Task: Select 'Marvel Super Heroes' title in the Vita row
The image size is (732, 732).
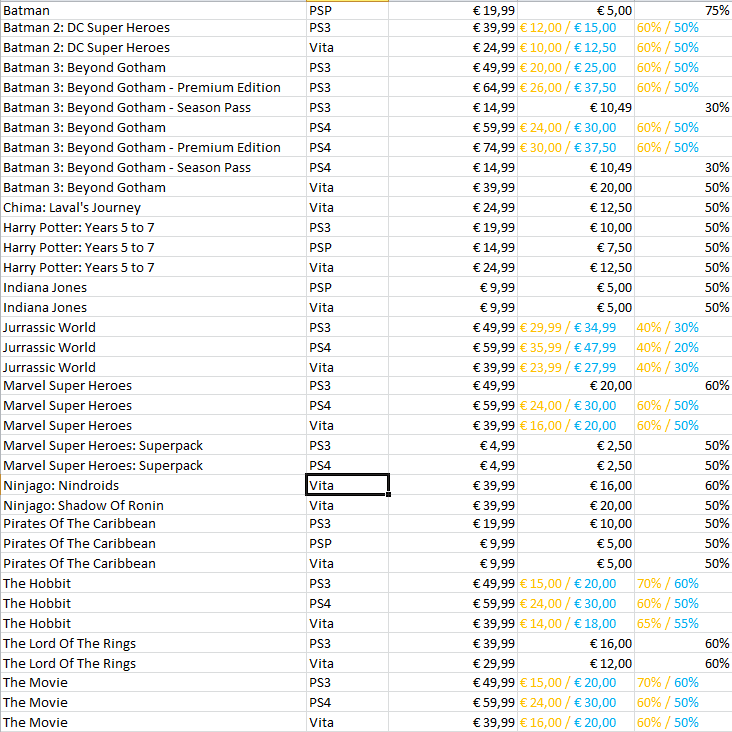Action: (x=153, y=425)
